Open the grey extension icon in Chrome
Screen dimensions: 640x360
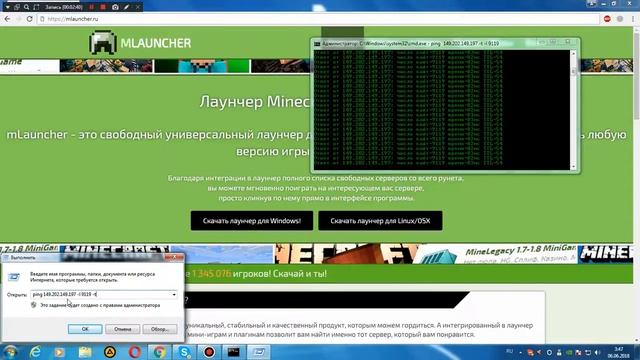pyautogui.click(x=620, y=19)
